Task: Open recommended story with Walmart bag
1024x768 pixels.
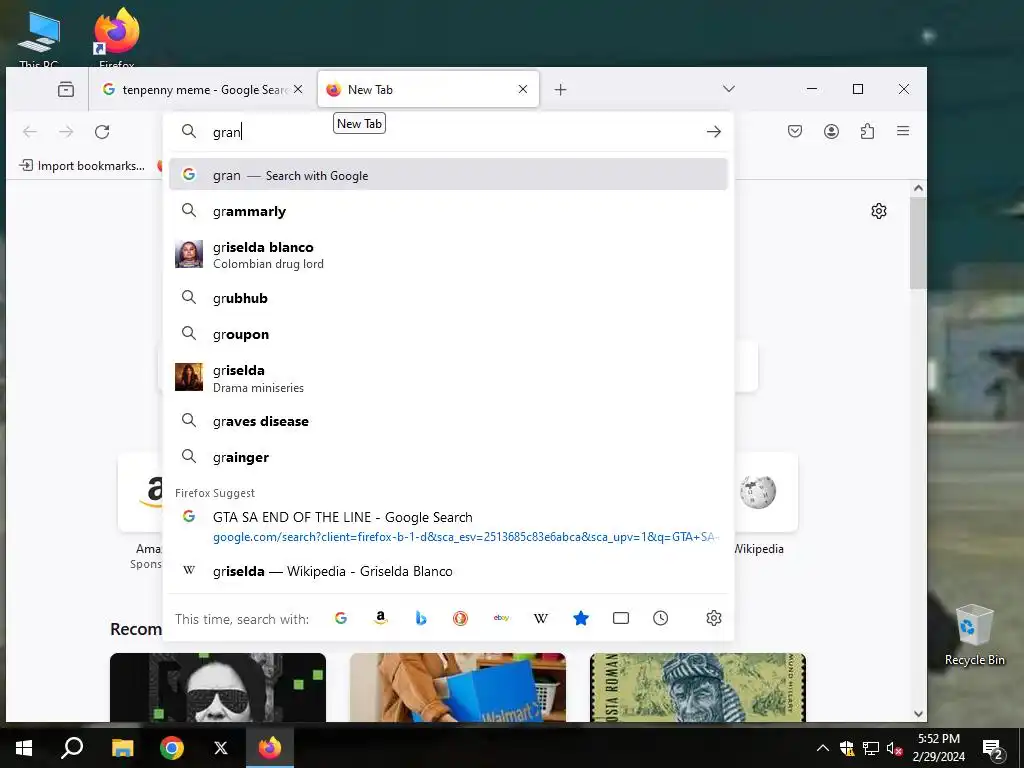Action: coord(458,687)
